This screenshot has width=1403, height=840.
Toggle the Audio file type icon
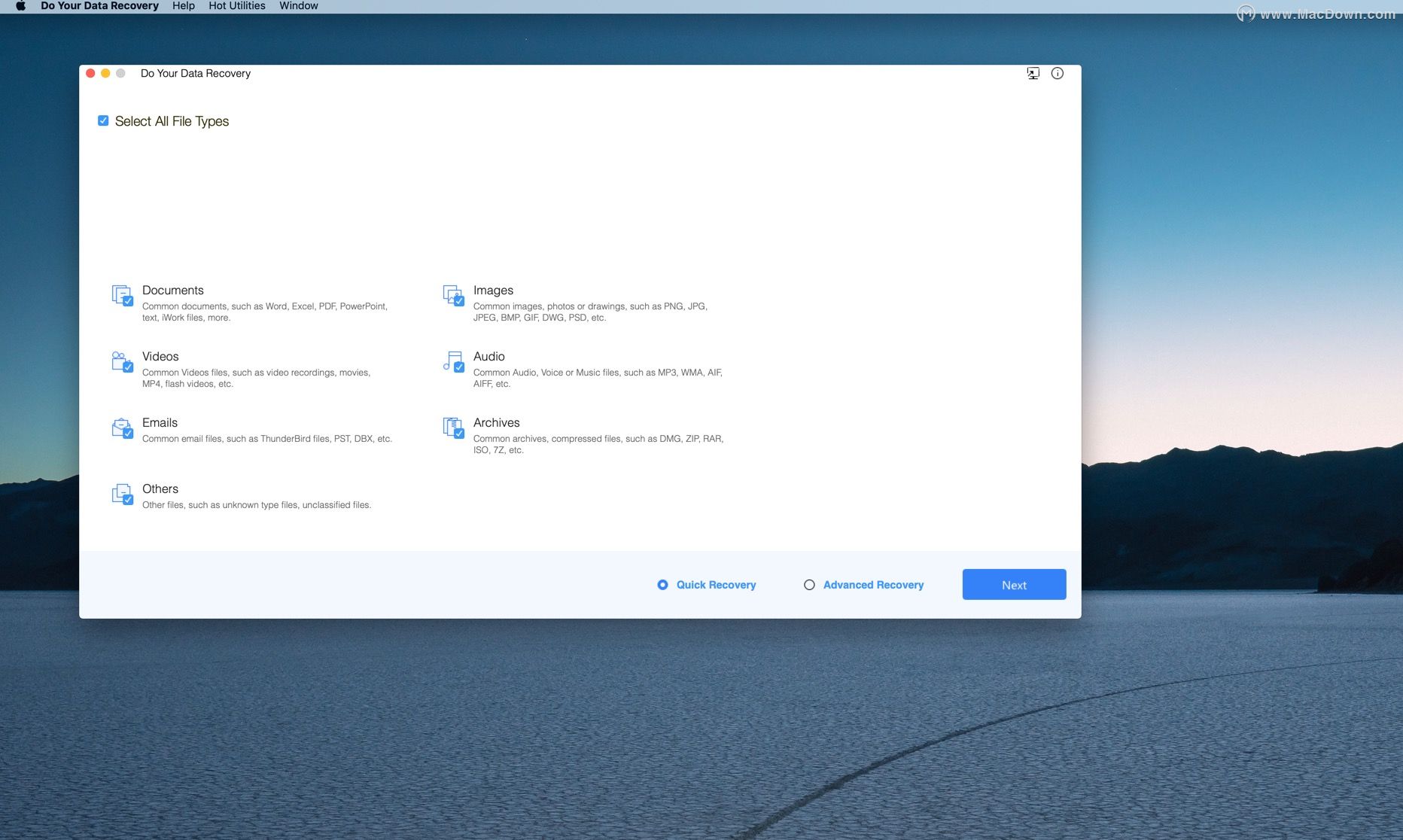click(x=453, y=361)
